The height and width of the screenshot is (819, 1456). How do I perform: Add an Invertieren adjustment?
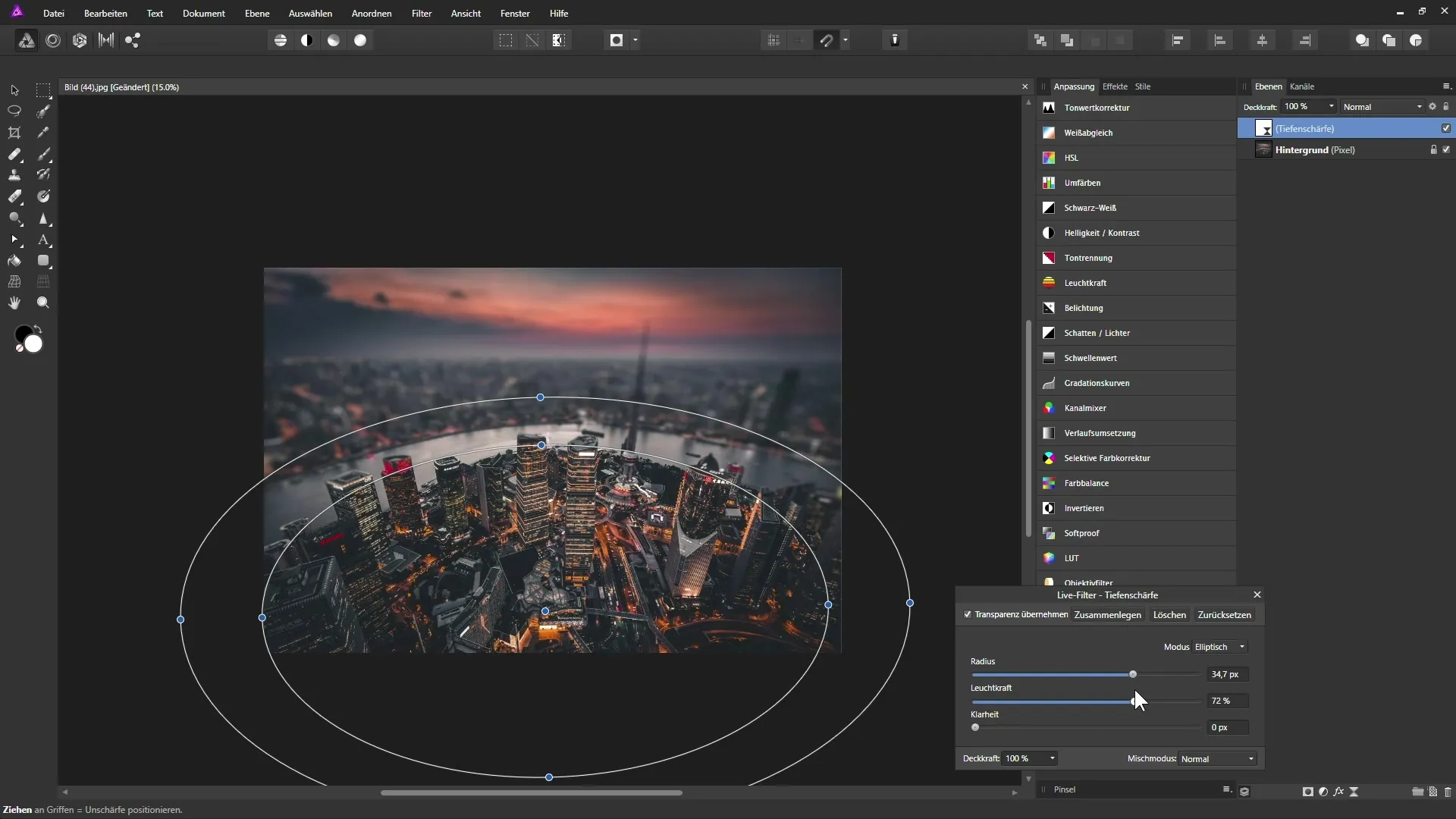[1136, 508]
